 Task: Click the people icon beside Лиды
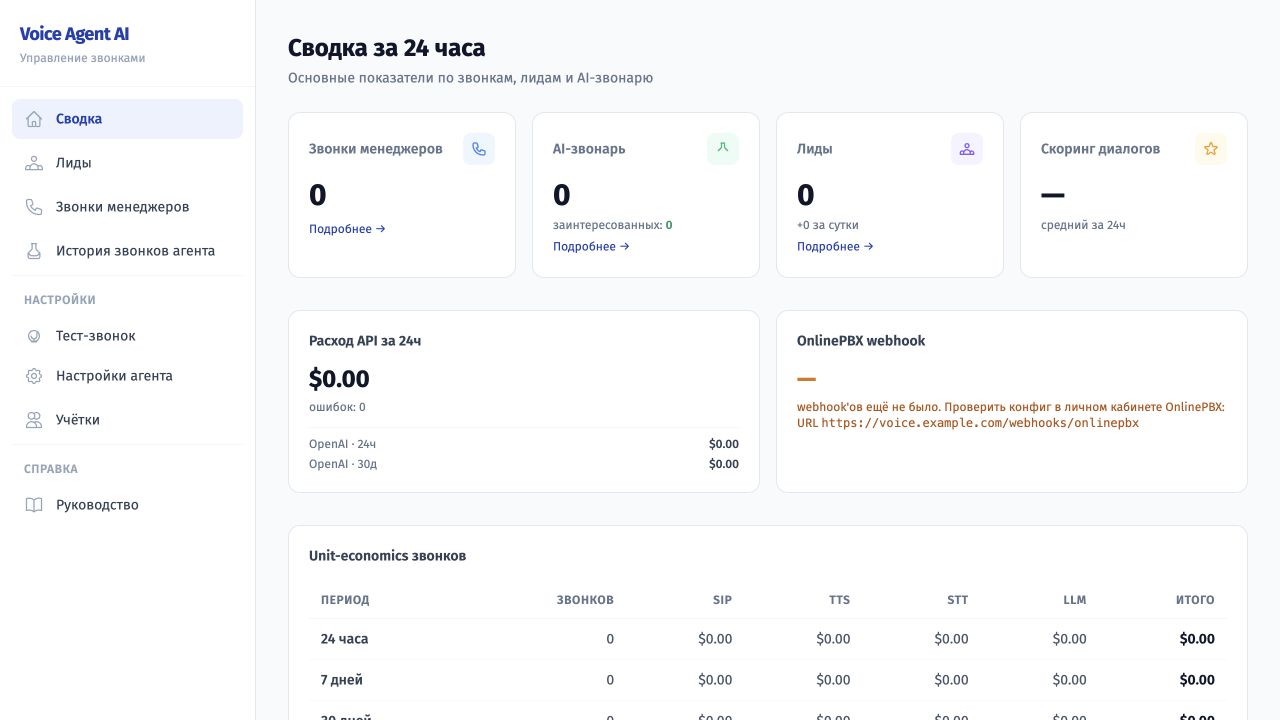pyautogui.click(x=34, y=163)
